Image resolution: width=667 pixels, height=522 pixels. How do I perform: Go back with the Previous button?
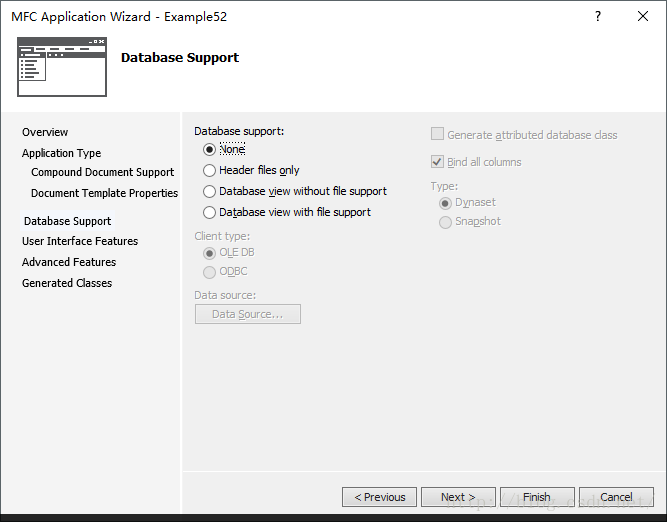point(379,497)
